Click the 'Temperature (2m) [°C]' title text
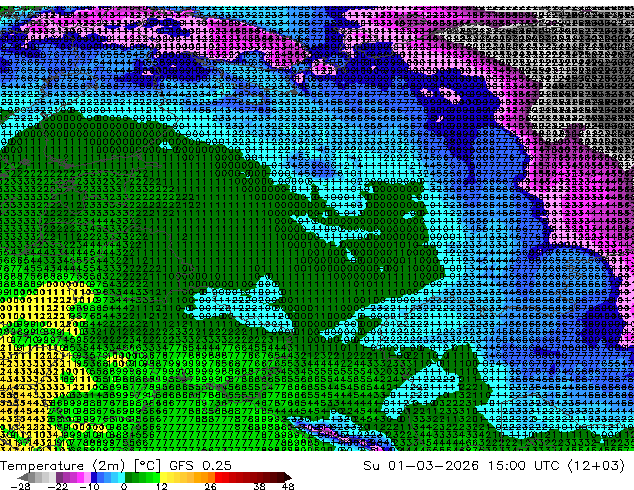This screenshot has height=490, width=634. (x=80, y=466)
